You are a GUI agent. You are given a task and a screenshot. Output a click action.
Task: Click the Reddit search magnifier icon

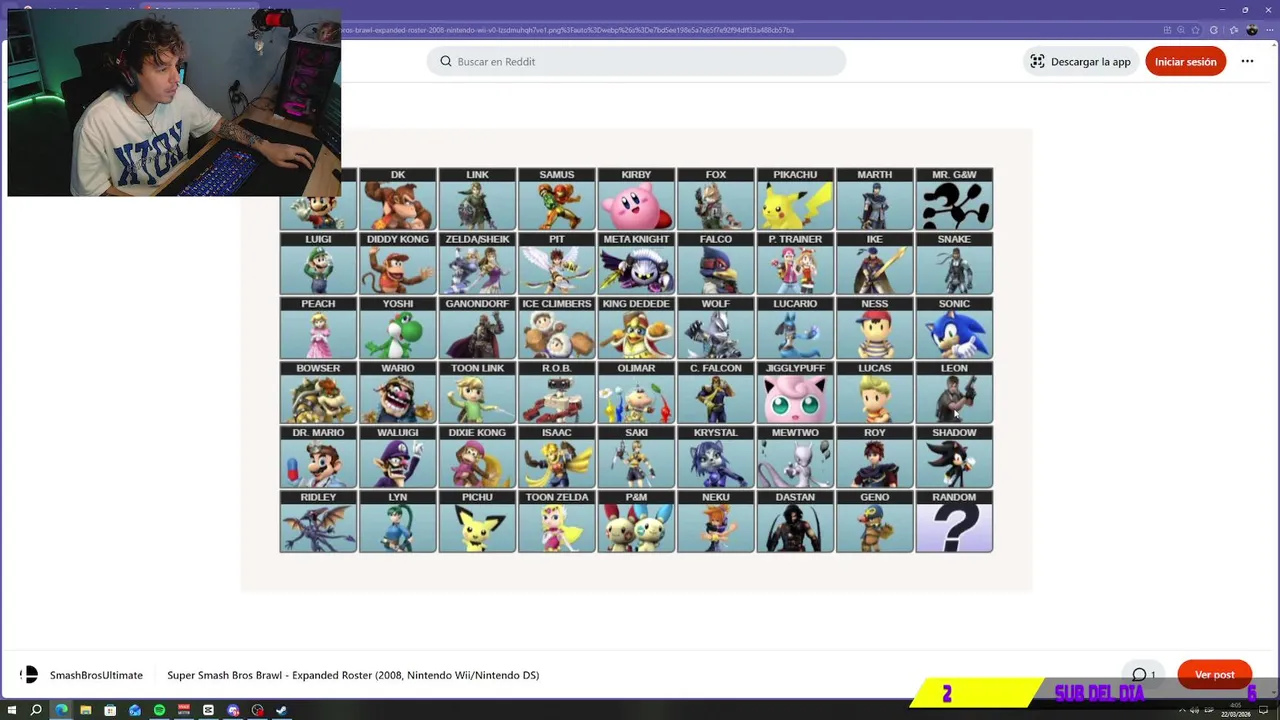point(446,61)
